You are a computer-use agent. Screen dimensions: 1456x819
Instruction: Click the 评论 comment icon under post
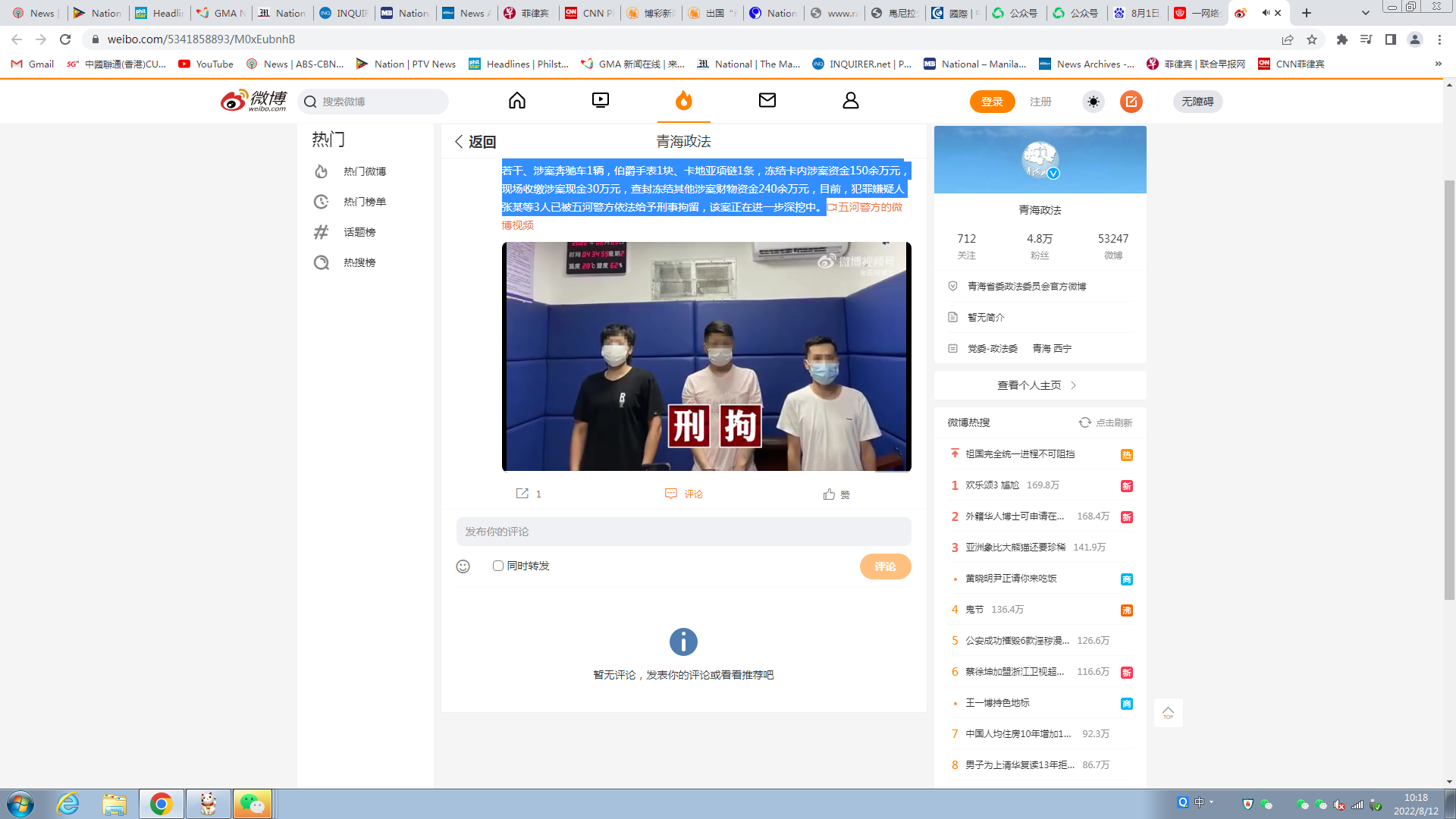click(x=670, y=494)
